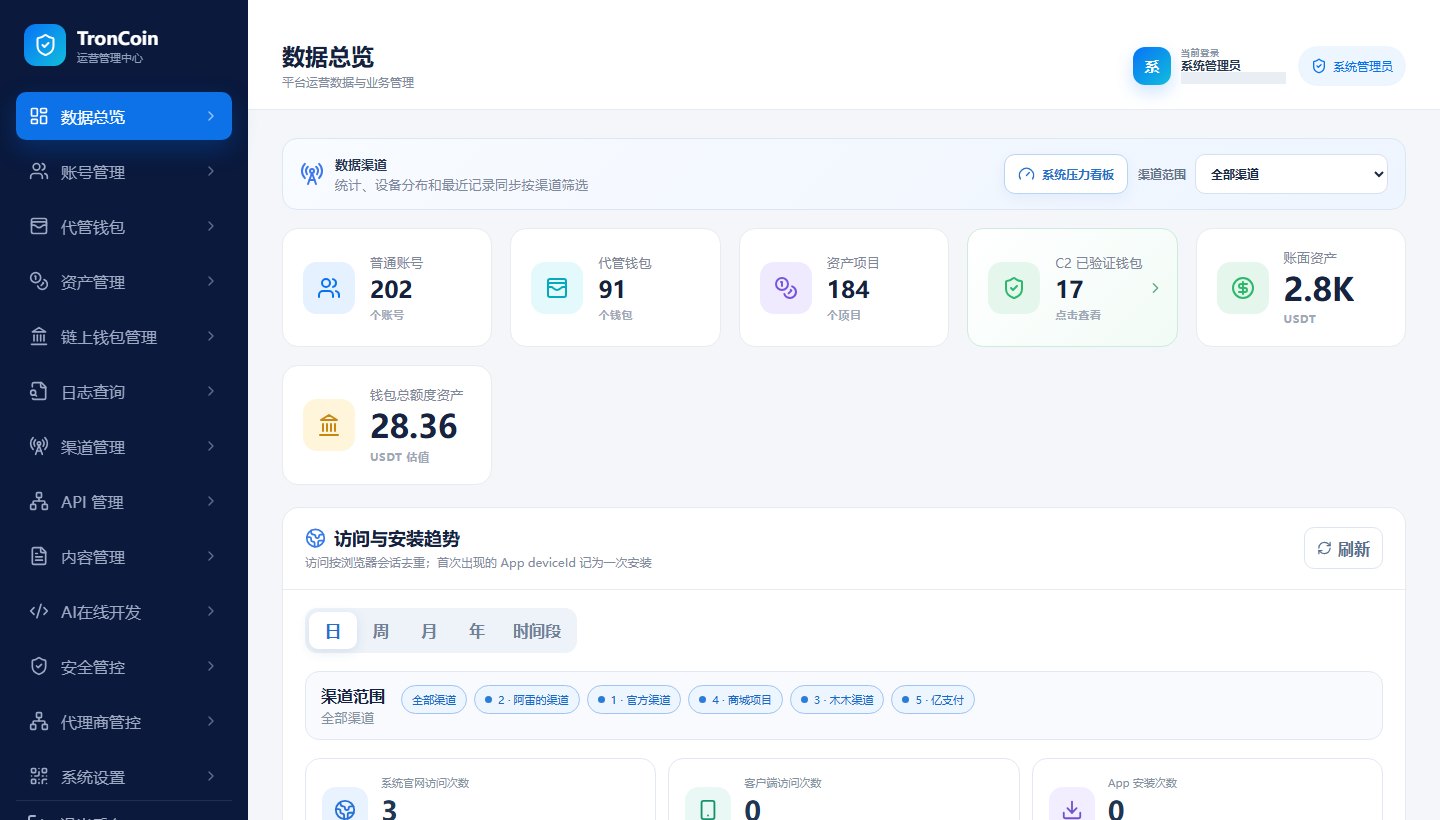1440x820 pixels.
Task: Click the TronCoin shield logo icon
Action: click(x=45, y=45)
